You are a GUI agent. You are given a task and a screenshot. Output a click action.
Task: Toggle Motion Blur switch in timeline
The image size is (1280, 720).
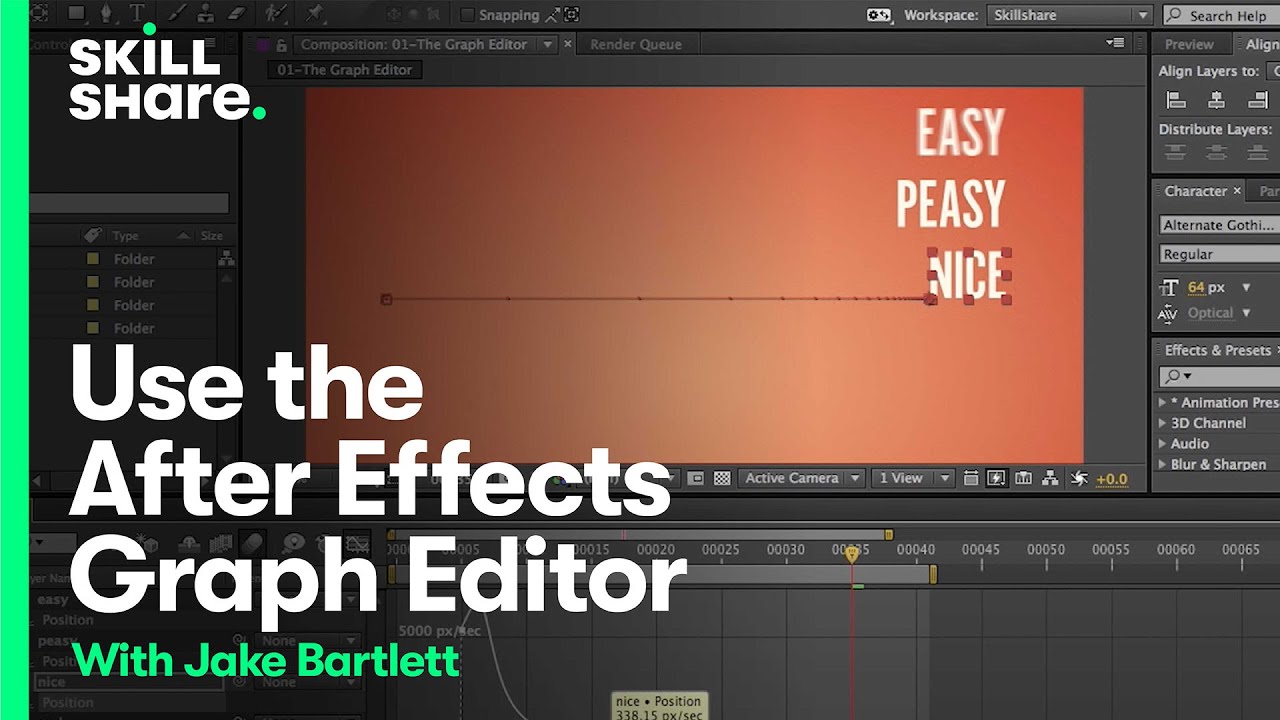[x=254, y=542]
